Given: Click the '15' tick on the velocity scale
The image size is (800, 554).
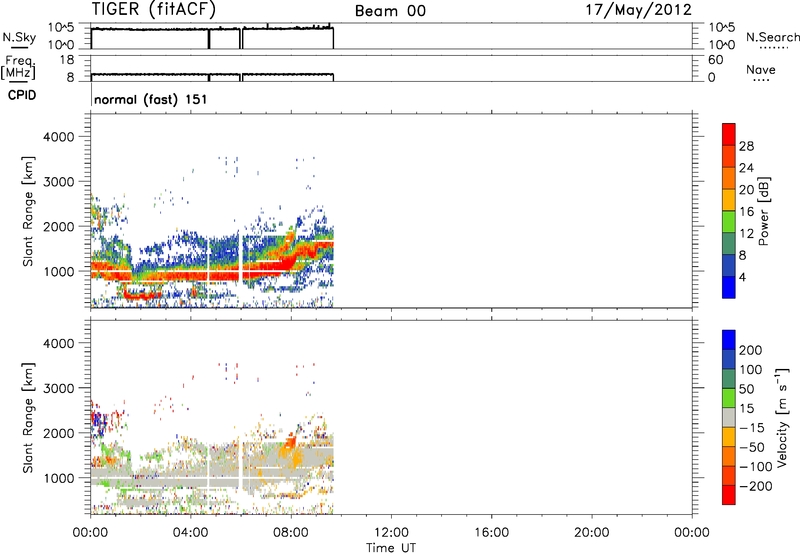Looking at the screenshot, I should pos(746,408).
